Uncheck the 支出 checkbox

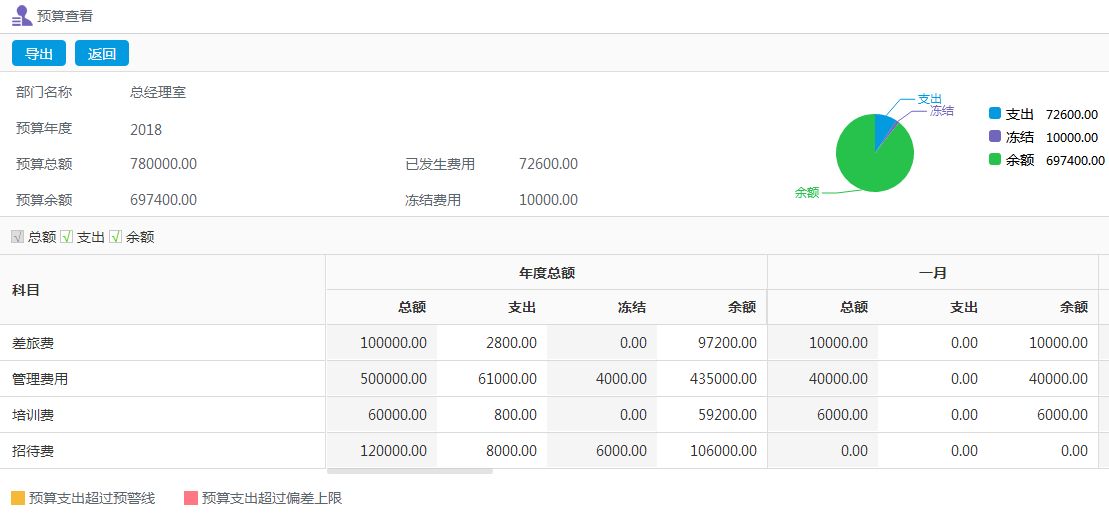pyautogui.click(x=66, y=237)
